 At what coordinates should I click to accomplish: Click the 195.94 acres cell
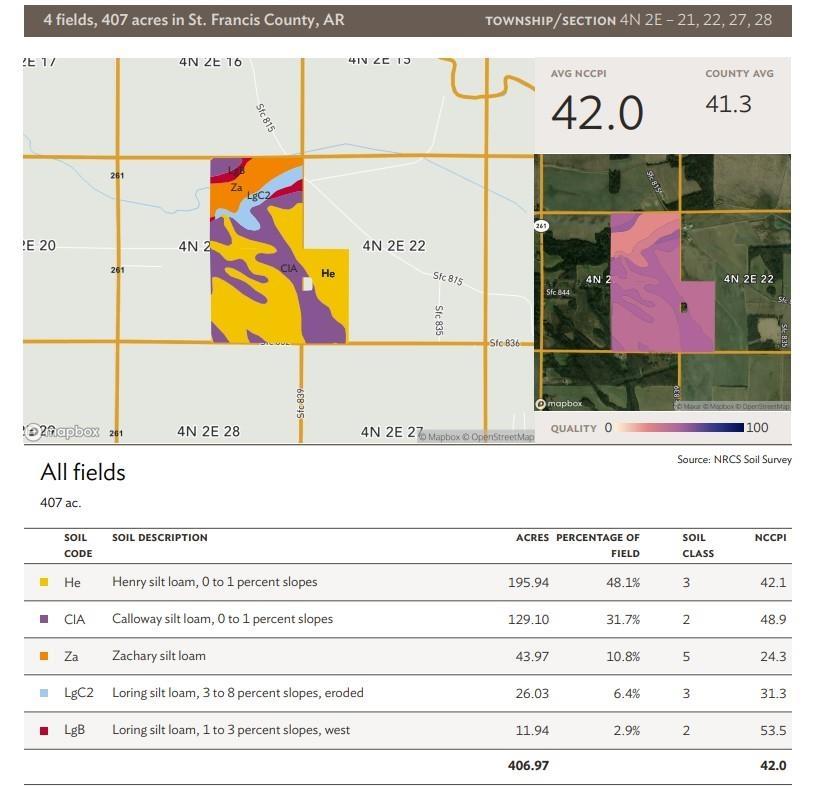coord(528,582)
